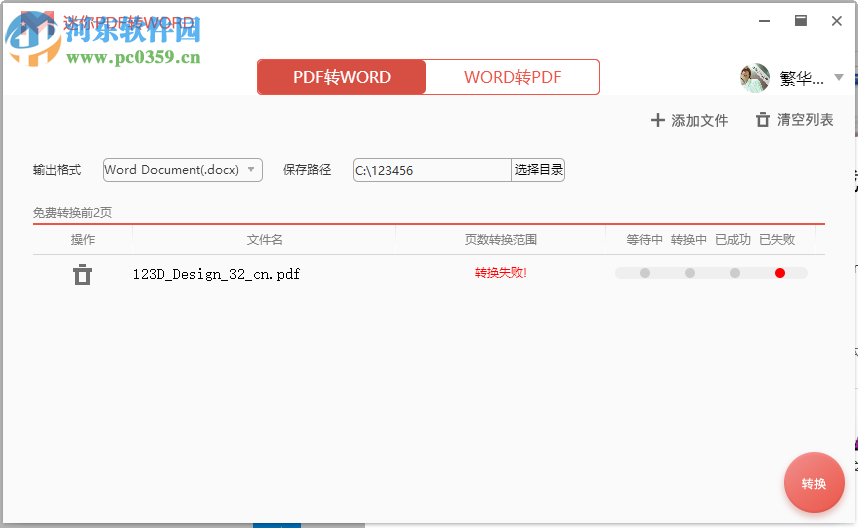Click the 页数转换范围 column header
Image resolution: width=858 pixels, height=528 pixels.
pos(500,240)
